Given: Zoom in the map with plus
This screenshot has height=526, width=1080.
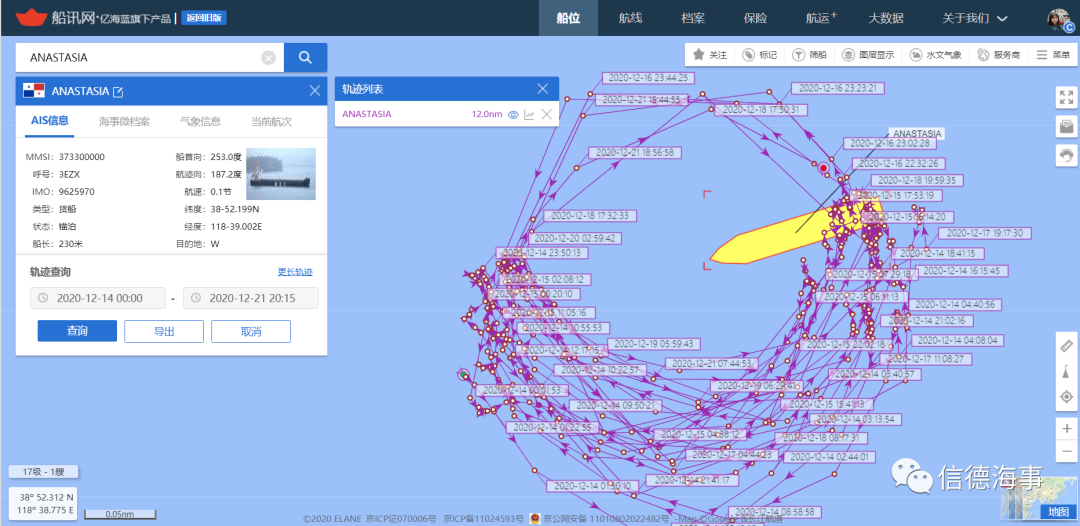Looking at the screenshot, I should [x=1066, y=428].
